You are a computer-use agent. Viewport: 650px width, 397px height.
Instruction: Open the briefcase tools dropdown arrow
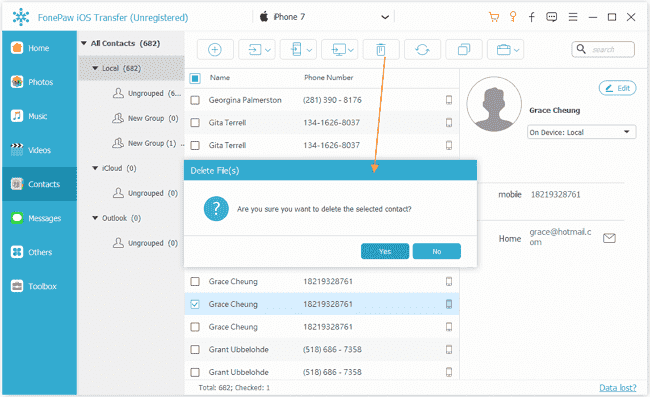click(517, 50)
